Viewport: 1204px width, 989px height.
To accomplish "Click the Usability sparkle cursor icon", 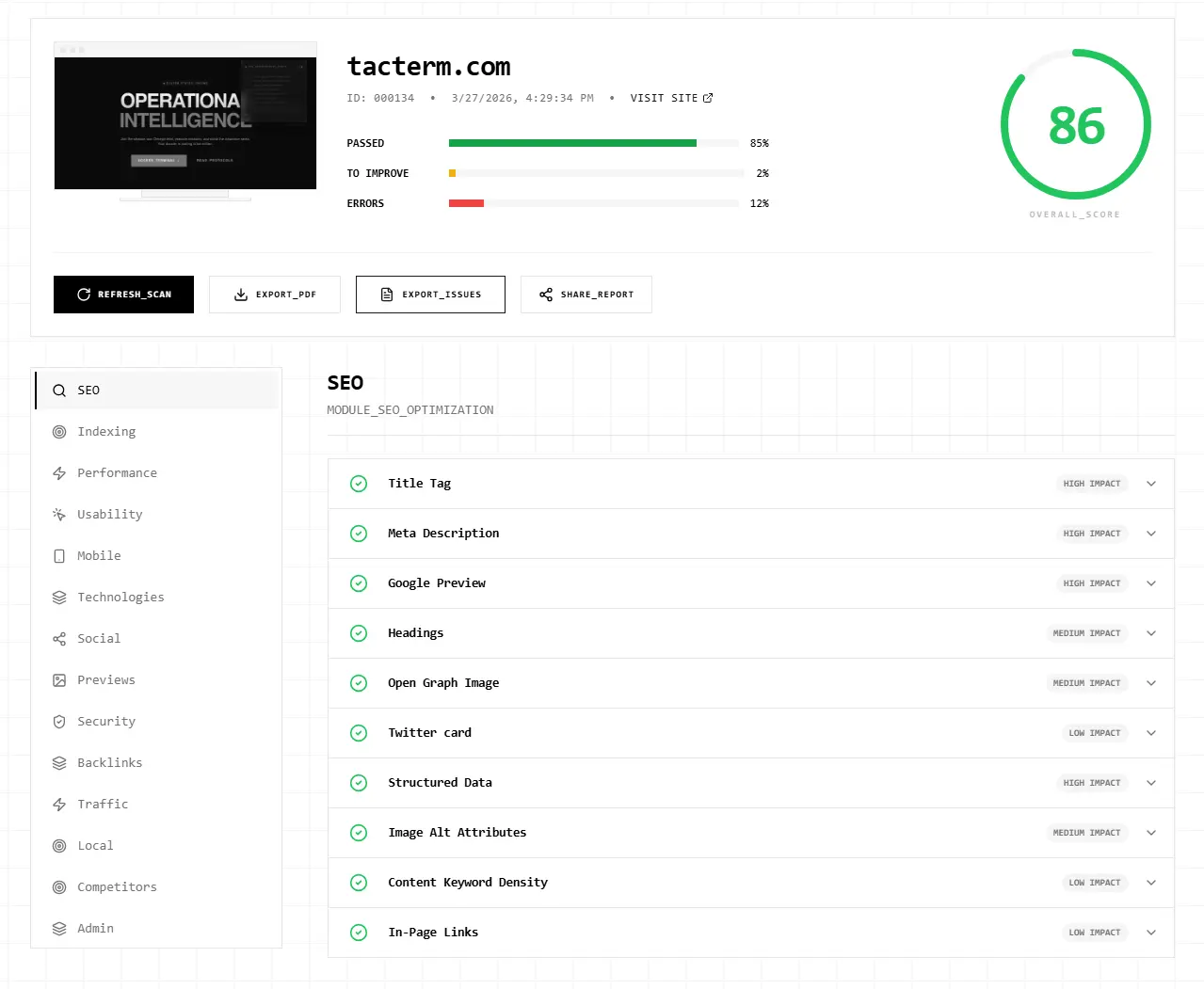I will pos(59,515).
